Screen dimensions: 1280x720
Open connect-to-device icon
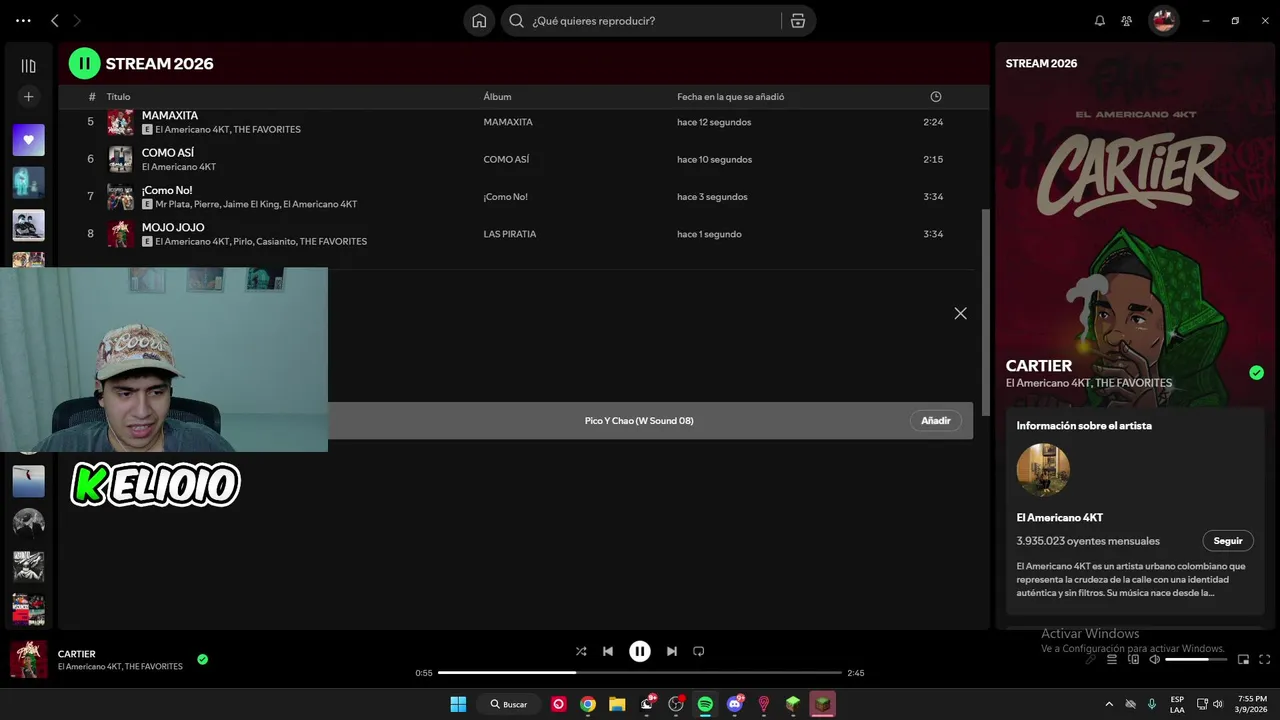coord(1134,659)
